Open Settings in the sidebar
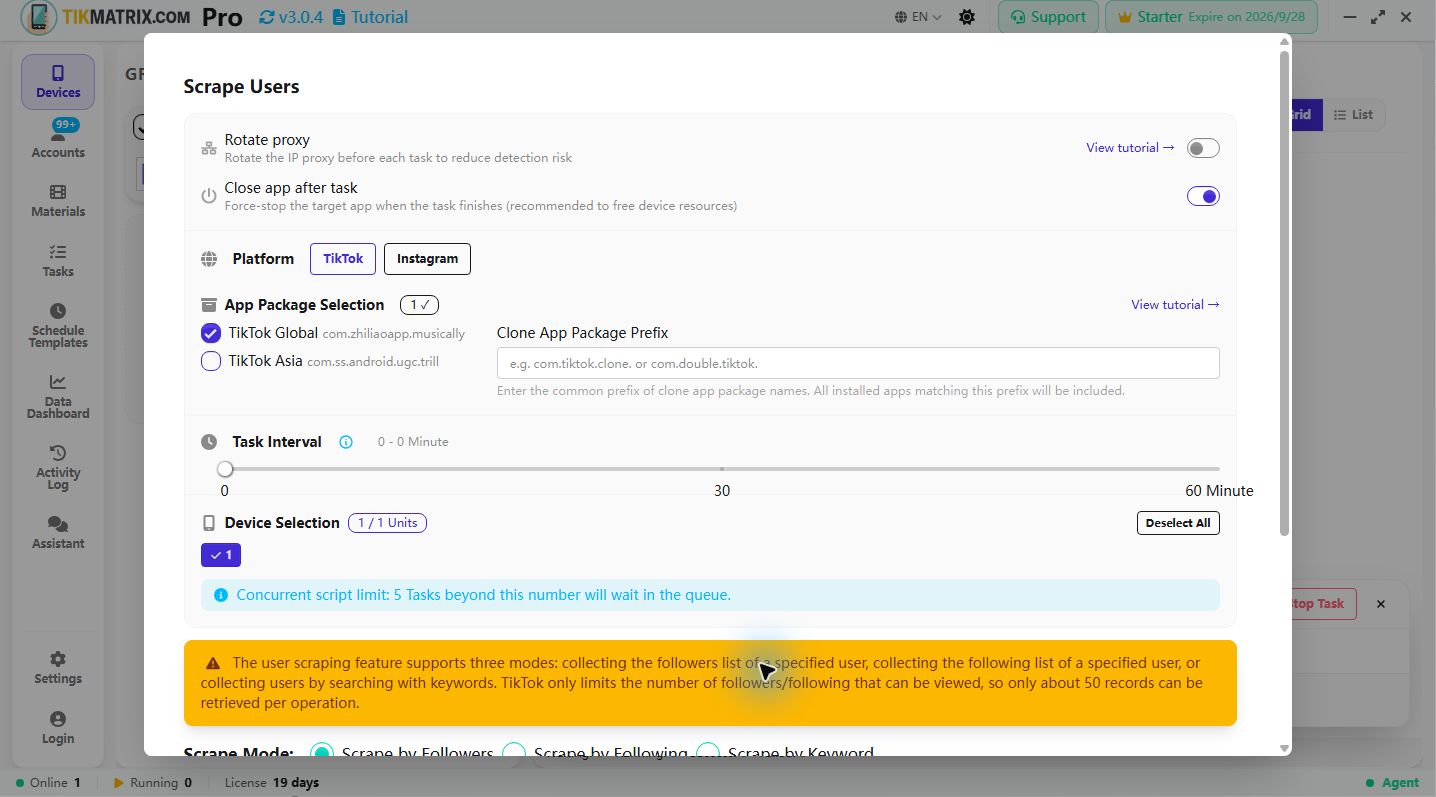 58,667
